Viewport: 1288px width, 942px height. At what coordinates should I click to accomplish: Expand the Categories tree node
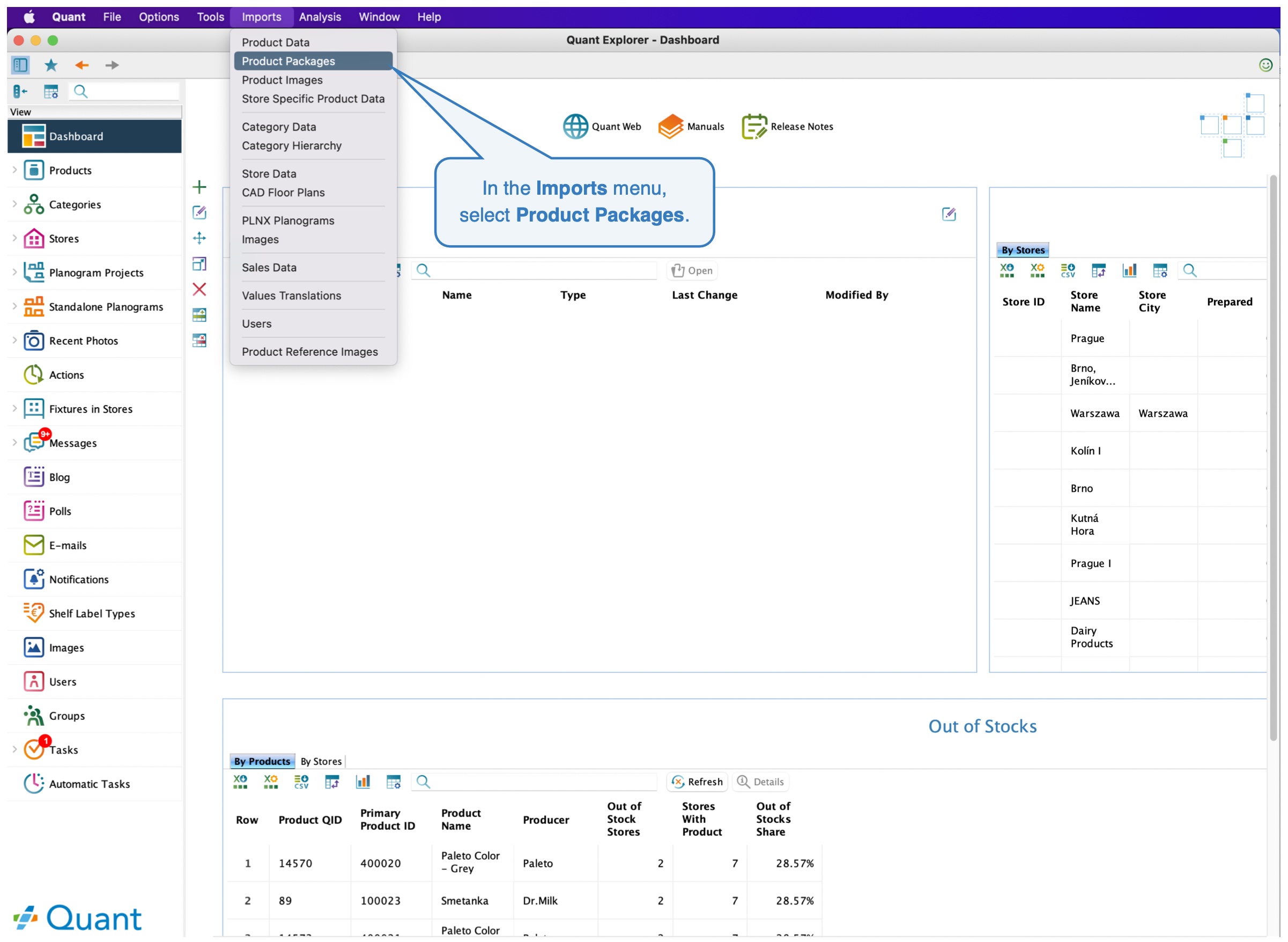click(x=15, y=204)
